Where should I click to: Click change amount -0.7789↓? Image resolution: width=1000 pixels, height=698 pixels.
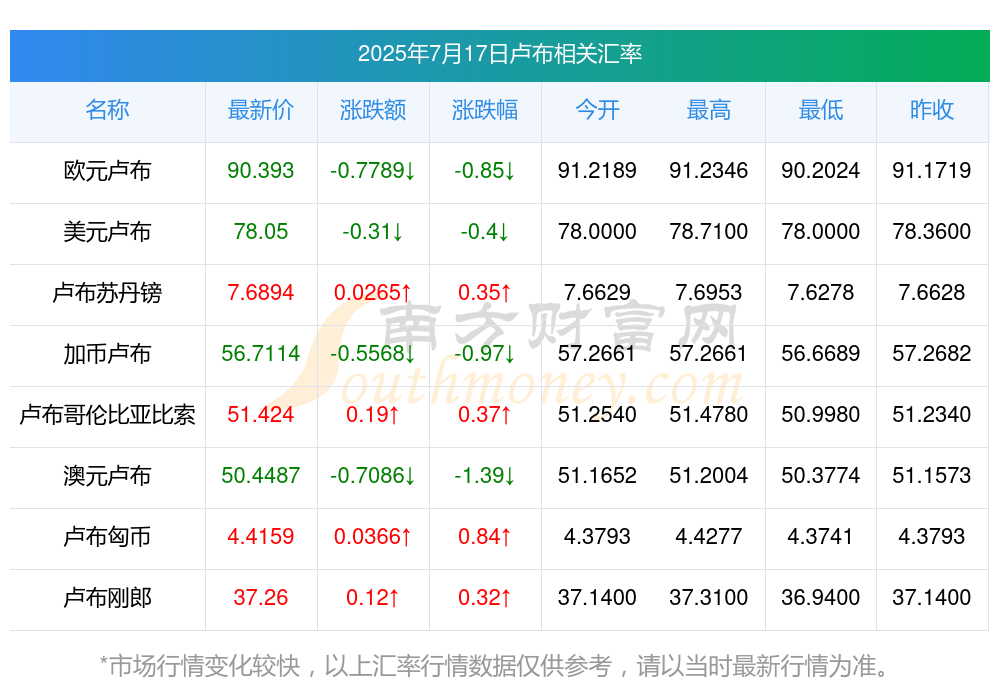373,170
